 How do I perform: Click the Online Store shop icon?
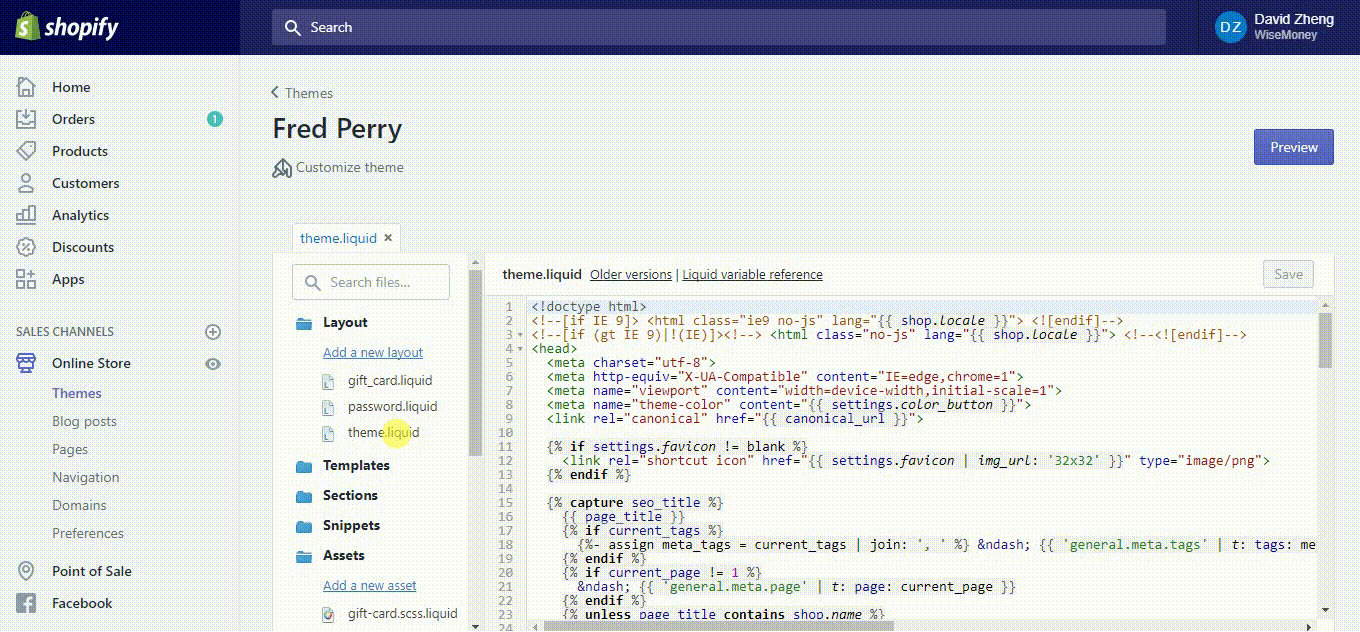27,363
